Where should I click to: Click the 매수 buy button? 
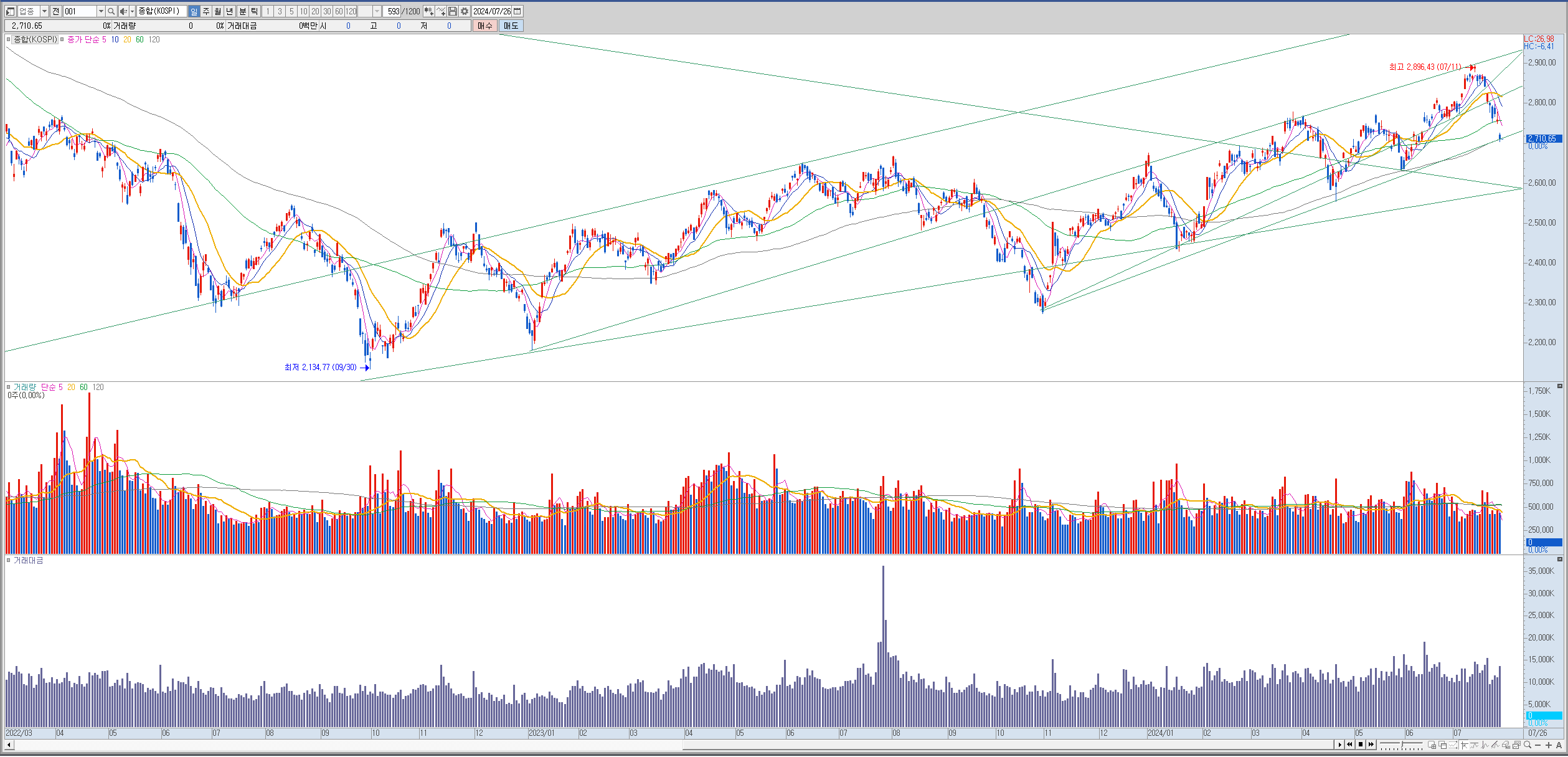485,26
